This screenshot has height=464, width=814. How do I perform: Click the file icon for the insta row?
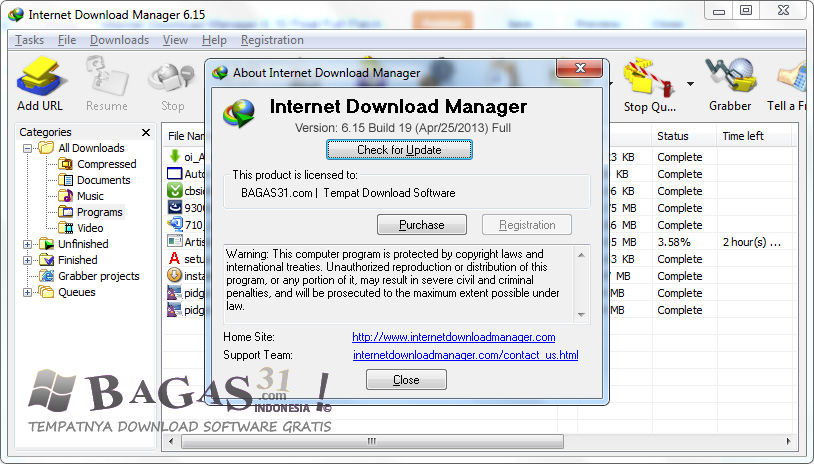tap(174, 275)
